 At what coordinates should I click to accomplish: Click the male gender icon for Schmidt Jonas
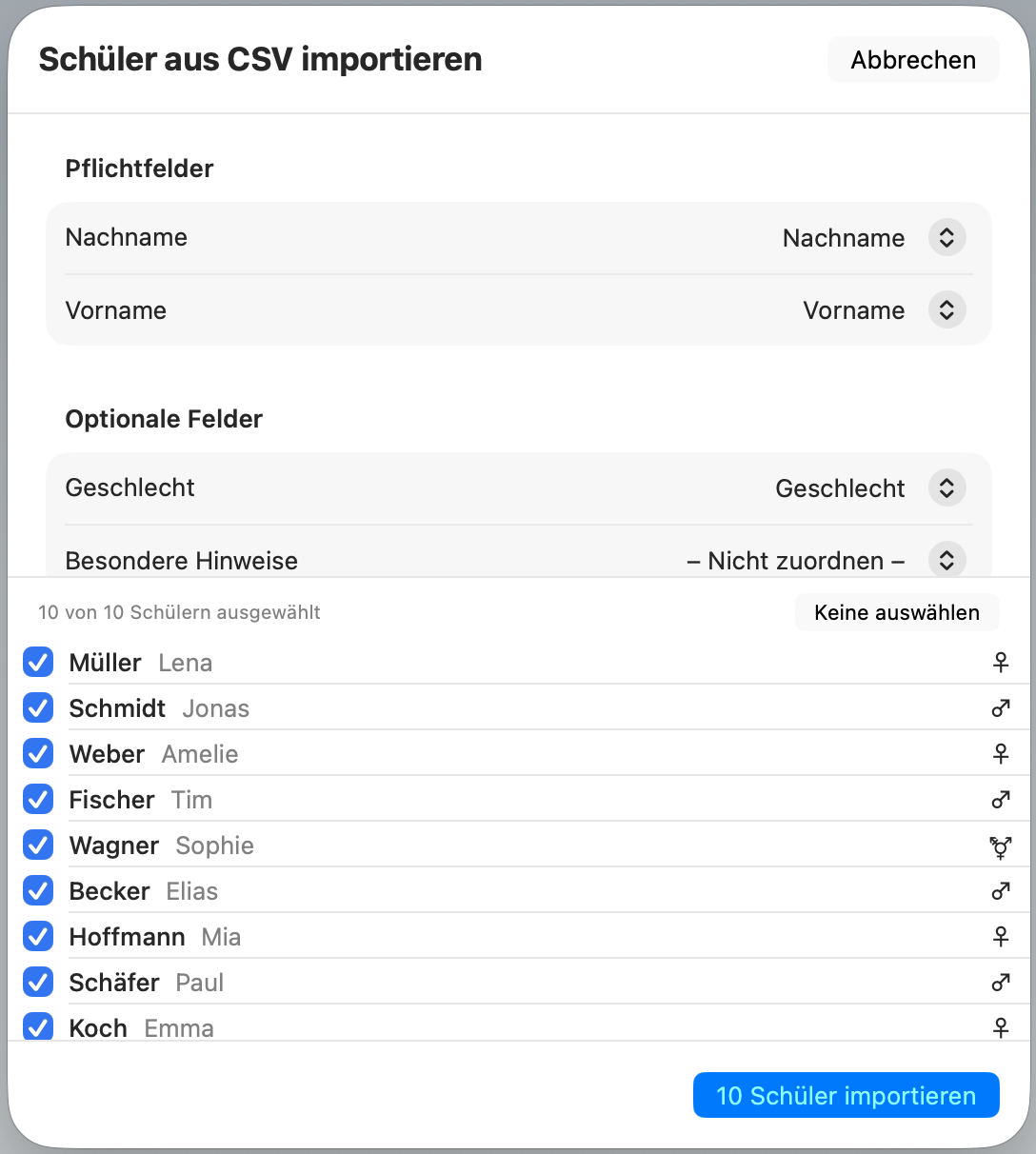point(1001,707)
